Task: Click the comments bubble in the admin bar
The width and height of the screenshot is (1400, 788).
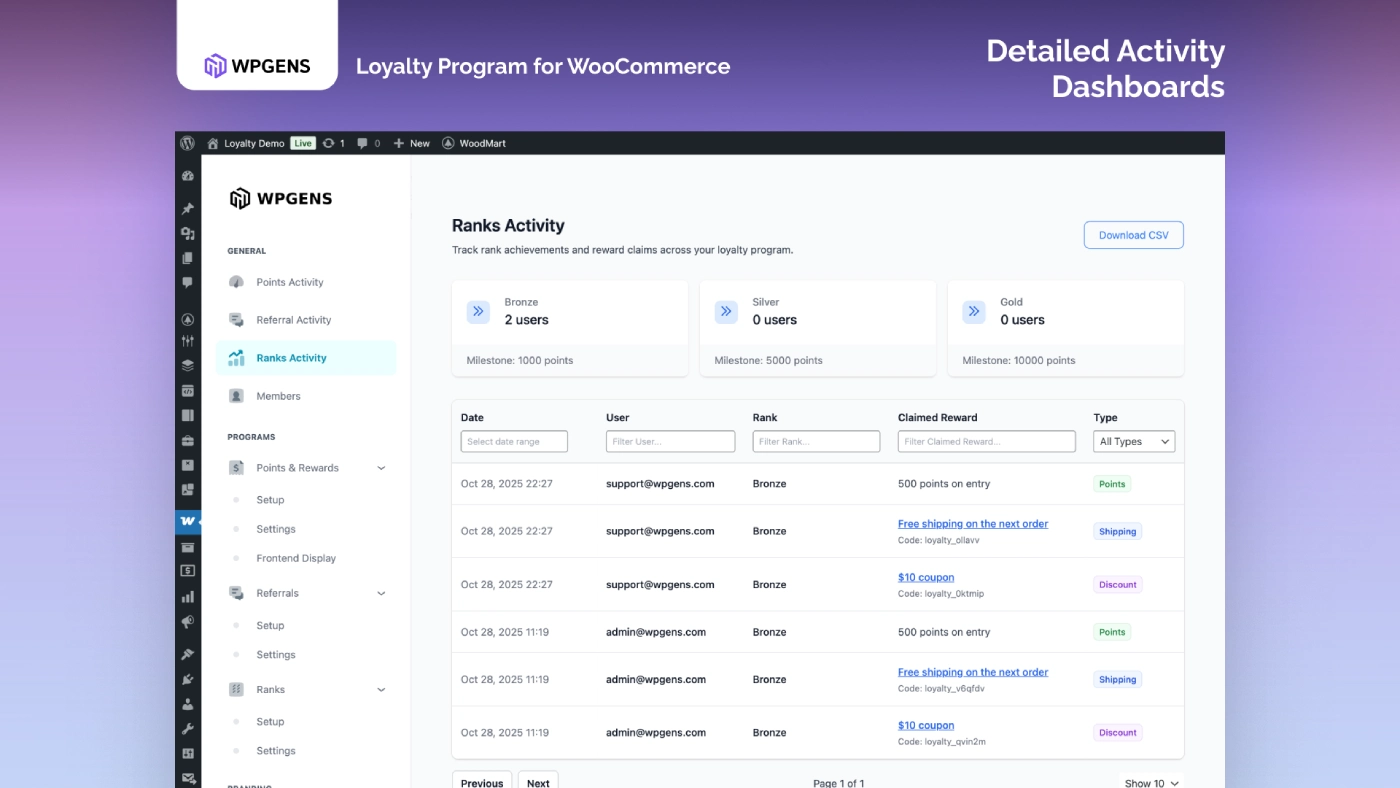Action: [362, 142]
